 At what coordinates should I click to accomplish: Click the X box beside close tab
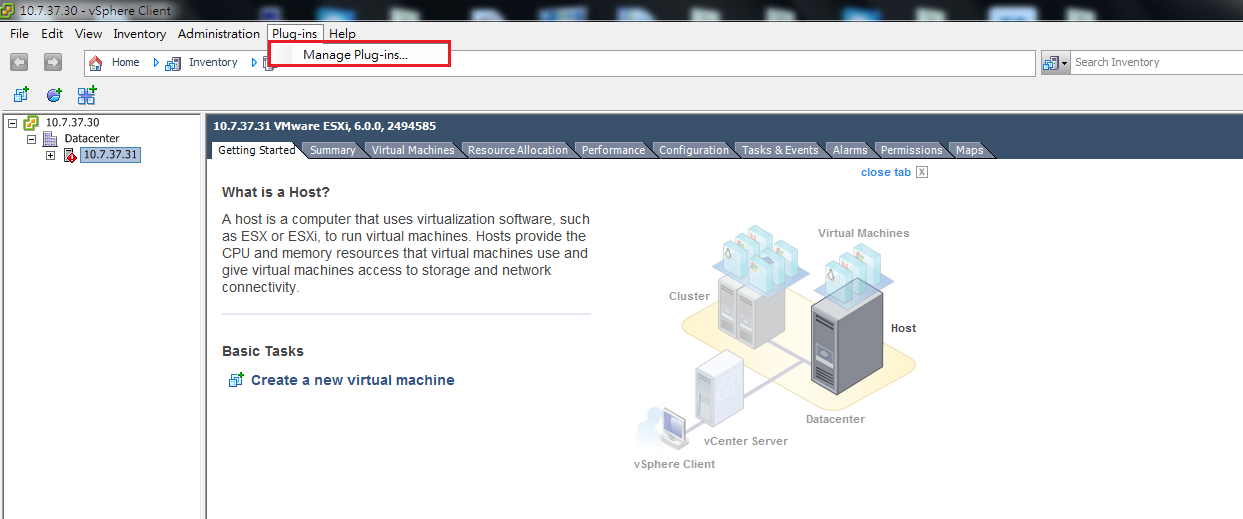pos(922,172)
